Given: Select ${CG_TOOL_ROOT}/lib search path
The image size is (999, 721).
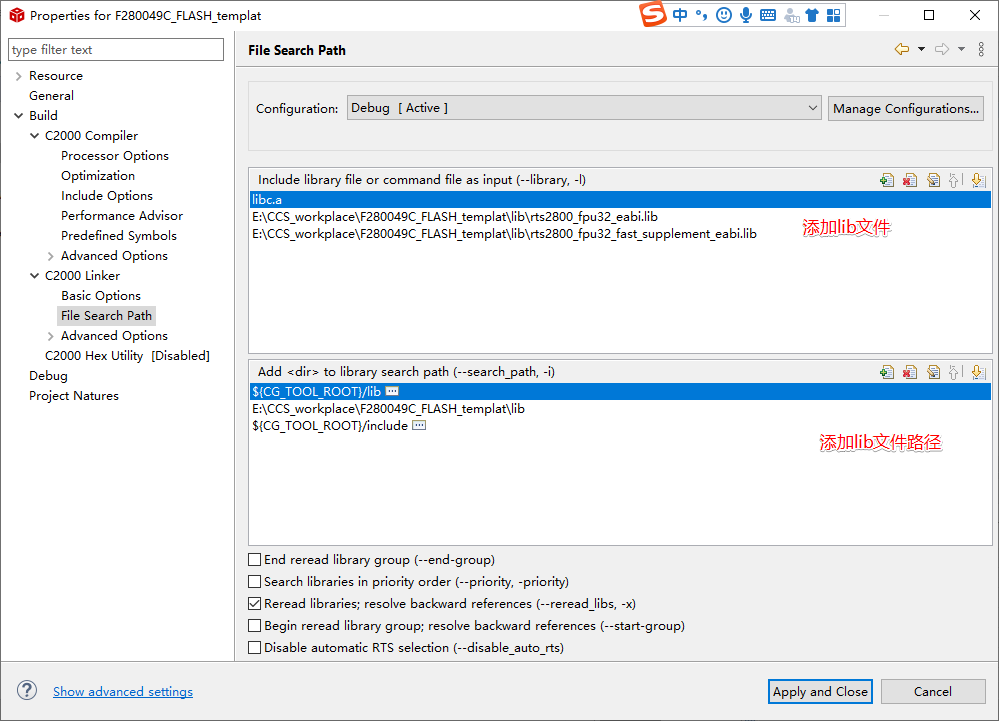Looking at the screenshot, I should click(x=621, y=391).
